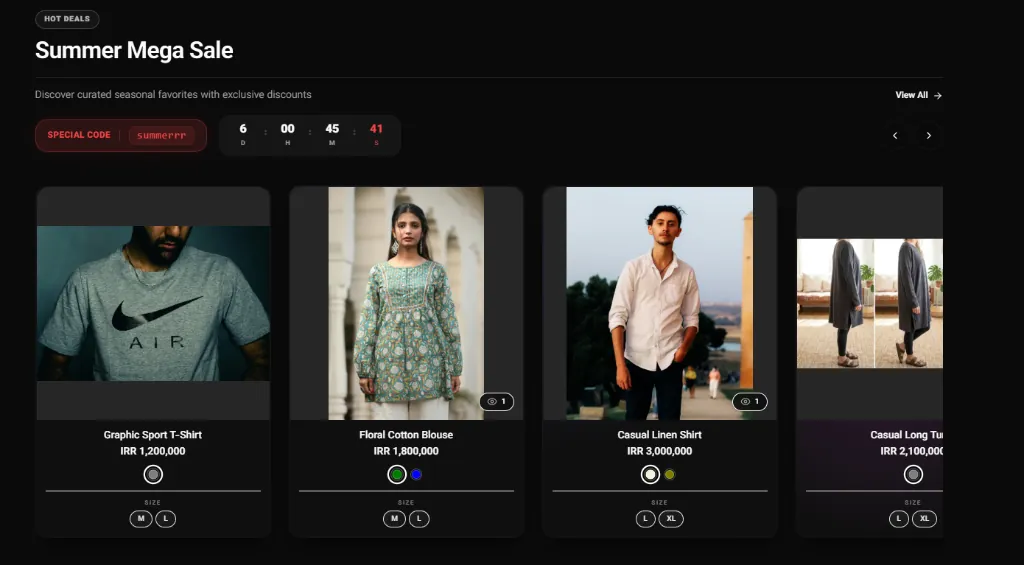This screenshot has width=1024, height=565.
Task: Click the countdown days value 6
Action: pyautogui.click(x=243, y=129)
